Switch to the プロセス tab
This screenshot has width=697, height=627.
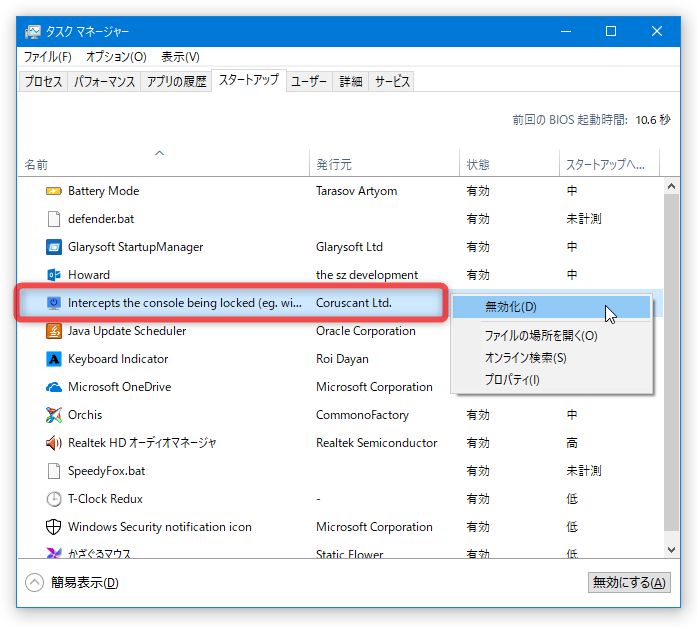click(43, 81)
